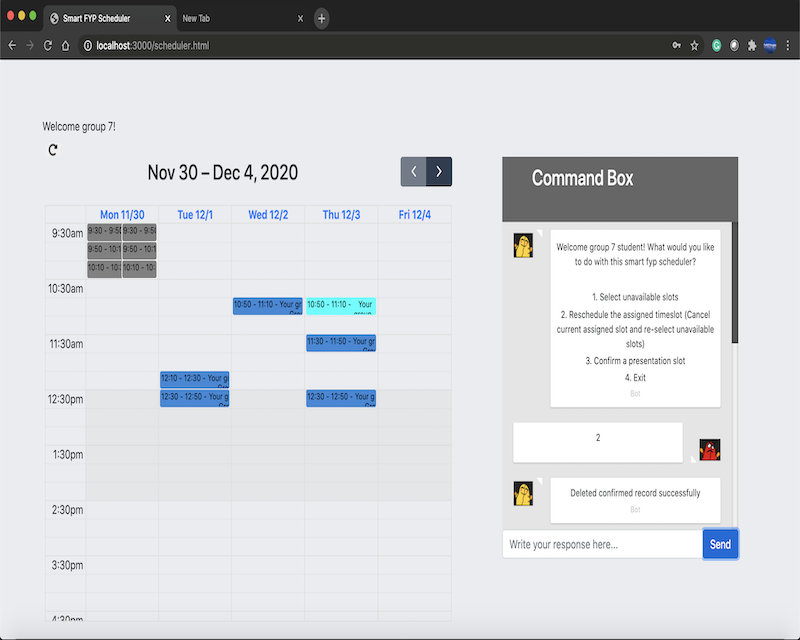Open the saved passwords key icon
The width and height of the screenshot is (800, 640).
pyautogui.click(x=676, y=45)
